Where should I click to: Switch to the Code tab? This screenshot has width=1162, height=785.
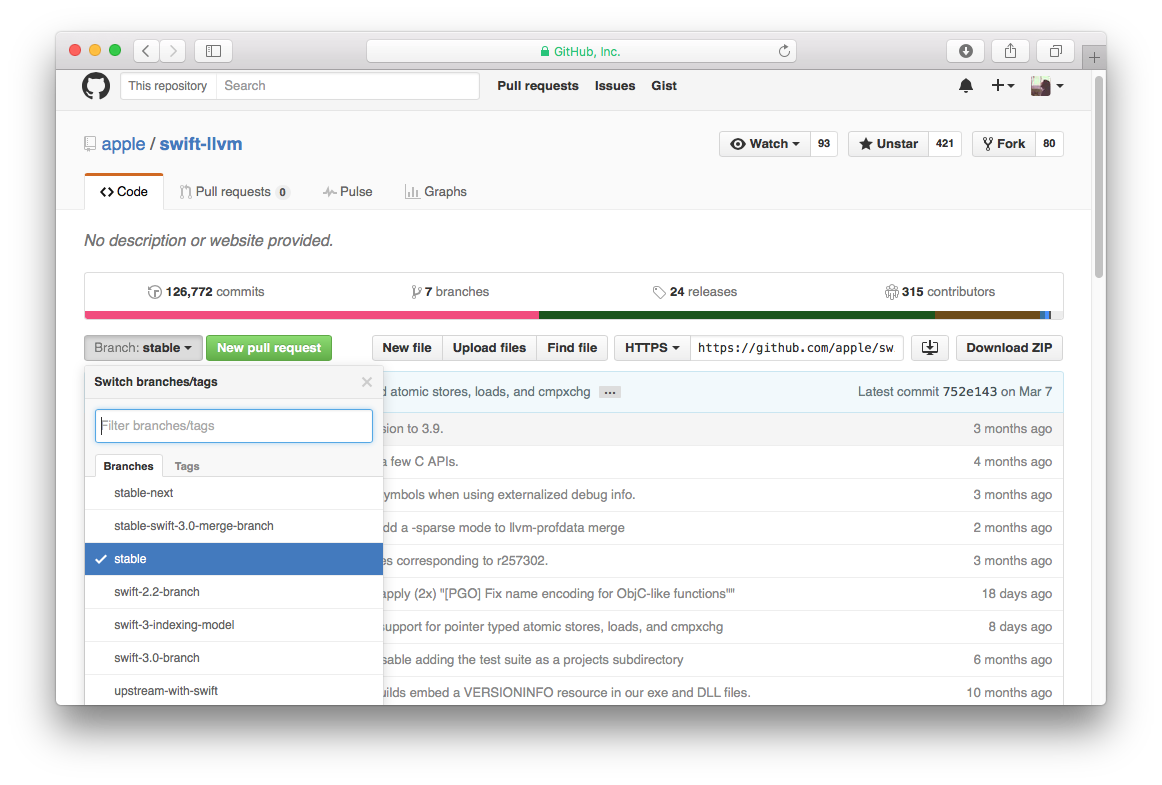124,191
